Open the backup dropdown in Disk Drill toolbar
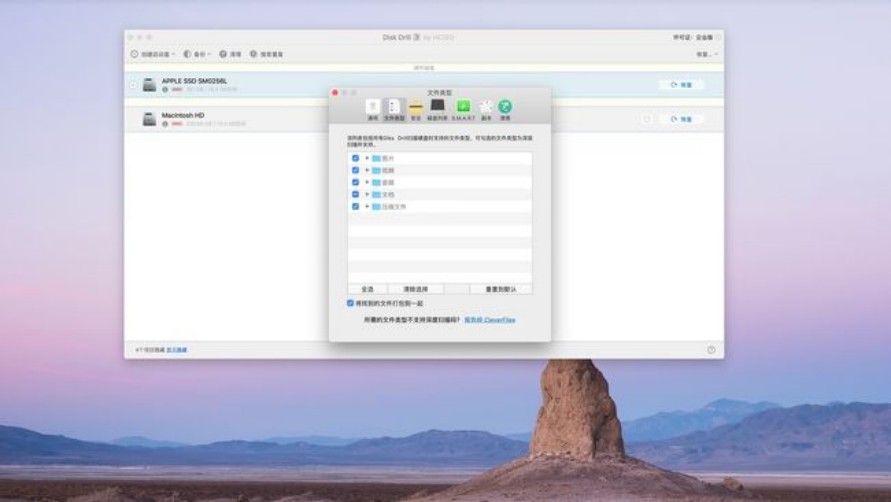891x502 pixels. pyautogui.click(x=197, y=54)
